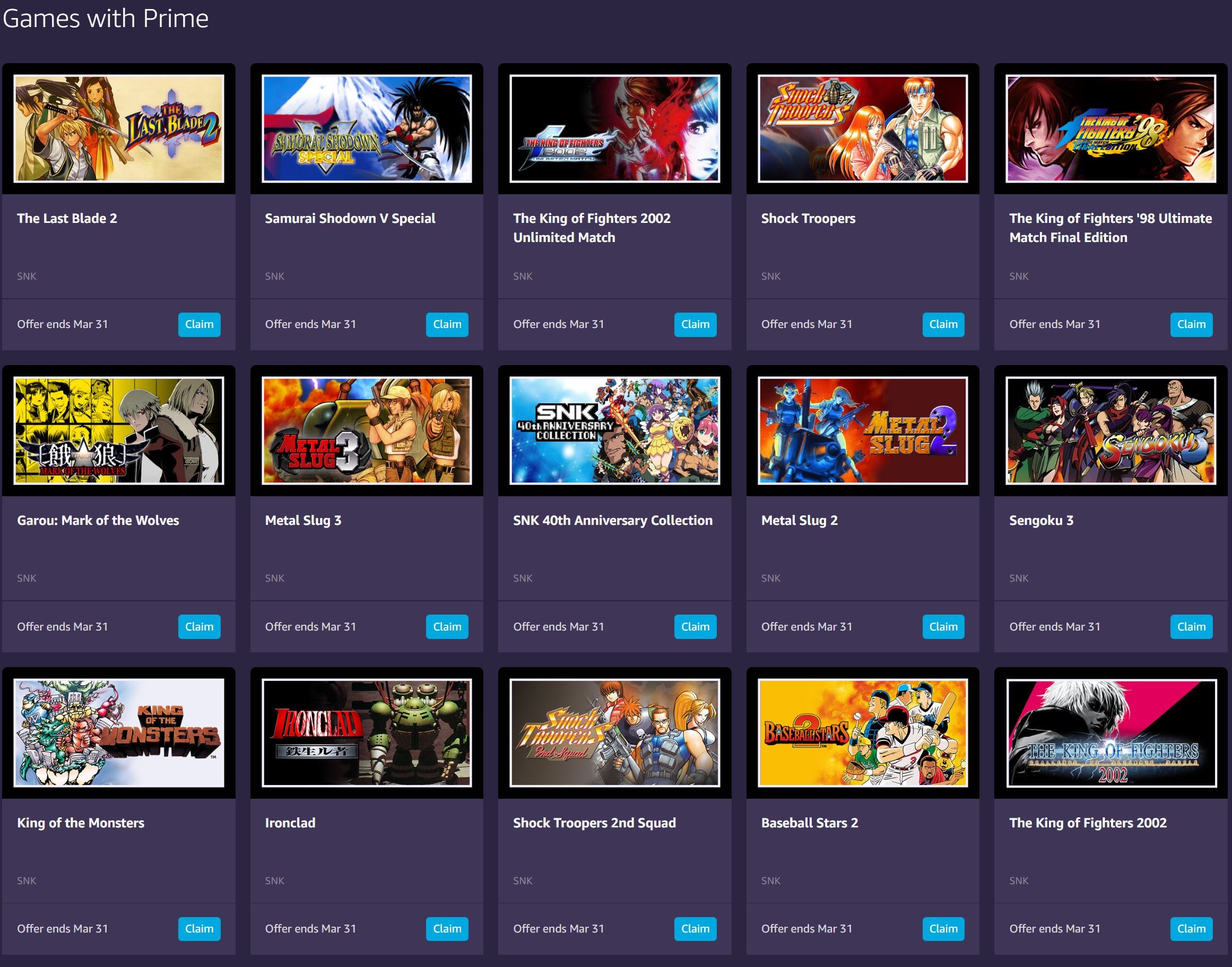Select SNK 40th Anniversary Collection title
This screenshot has height=967, width=1232.
tap(613, 520)
